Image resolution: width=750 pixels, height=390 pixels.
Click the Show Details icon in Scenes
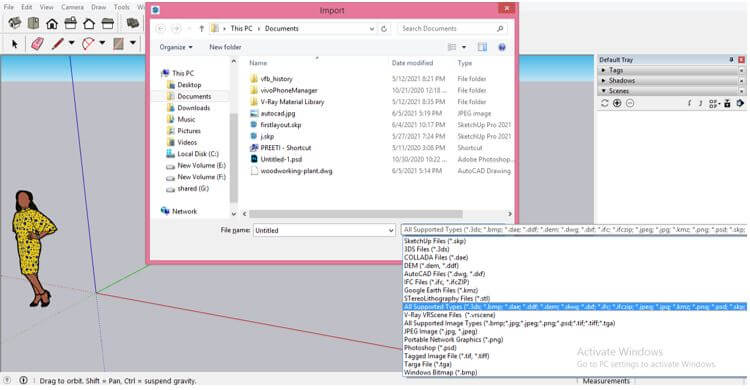pyautogui.click(x=727, y=103)
